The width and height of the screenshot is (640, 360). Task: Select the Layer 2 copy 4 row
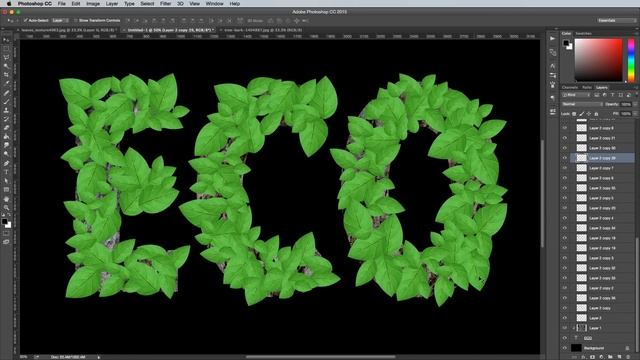tap(598, 218)
